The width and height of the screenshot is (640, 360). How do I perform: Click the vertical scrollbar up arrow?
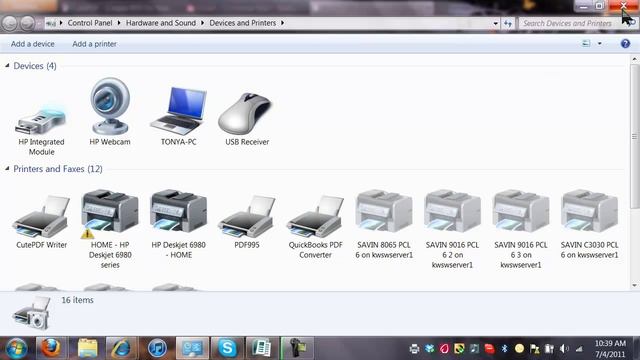(634, 59)
